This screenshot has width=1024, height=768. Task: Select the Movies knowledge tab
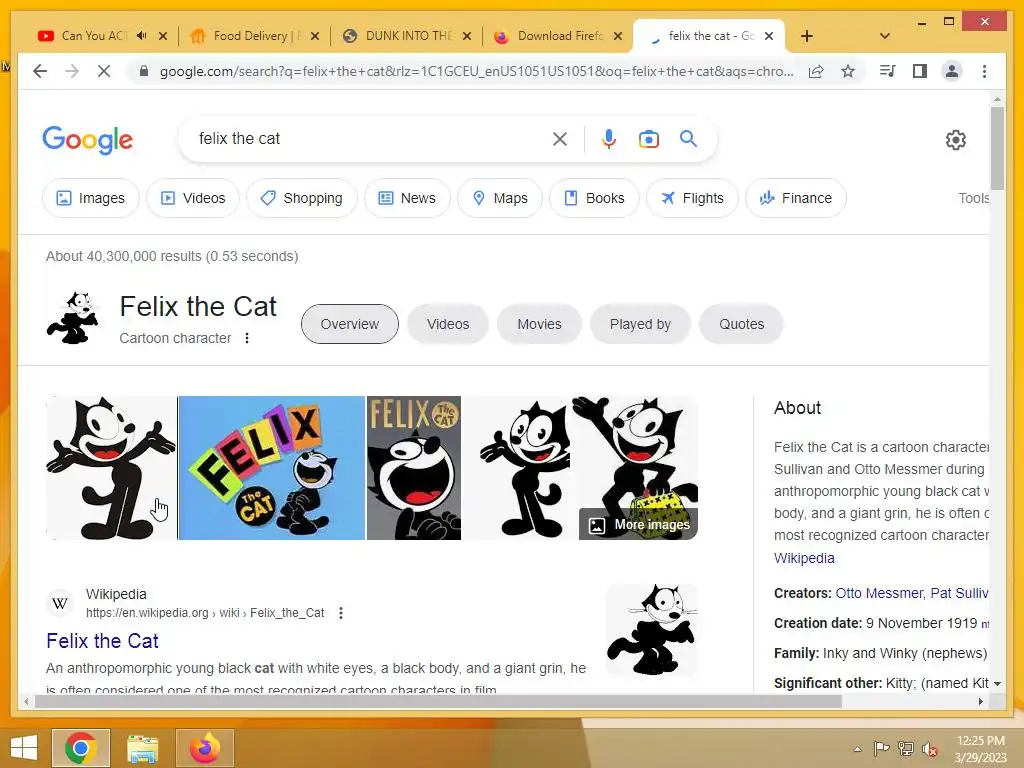tap(539, 324)
